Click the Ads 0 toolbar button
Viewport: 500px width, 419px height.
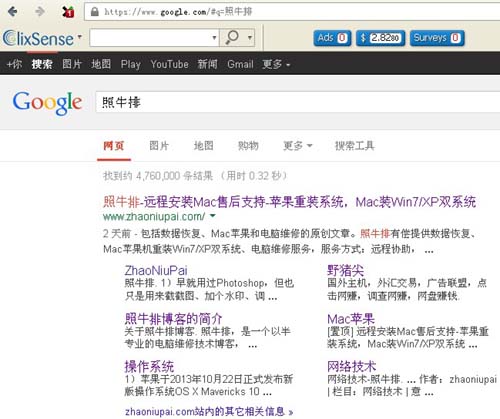click(x=332, y=38)
